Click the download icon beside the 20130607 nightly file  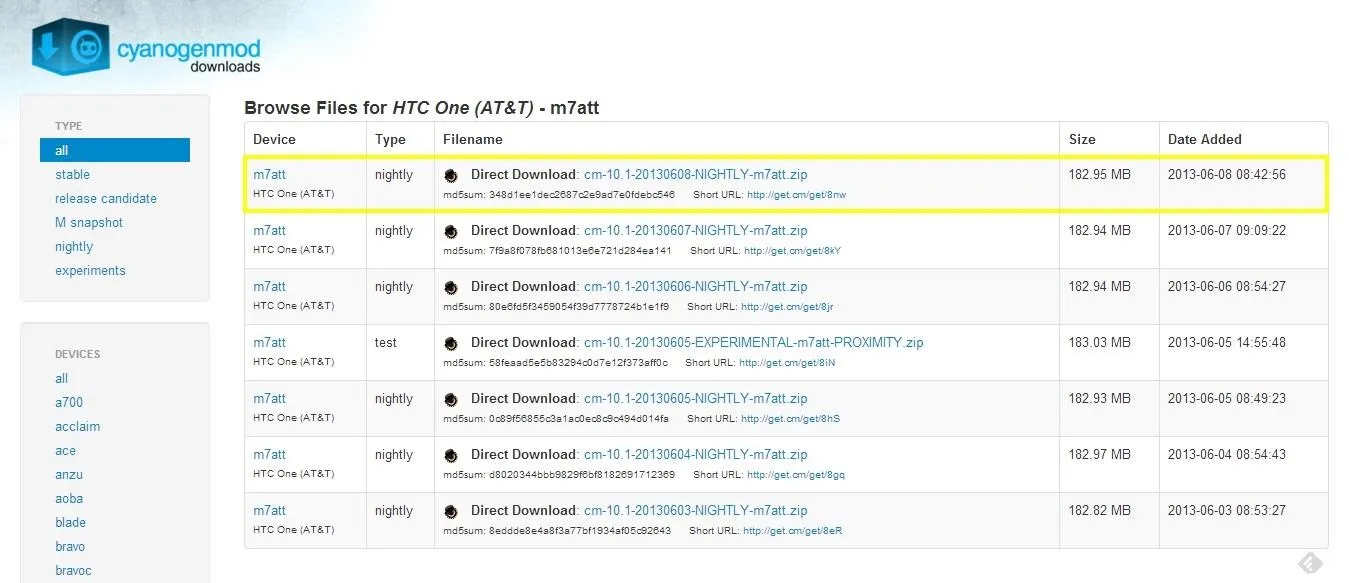[452, 231]
